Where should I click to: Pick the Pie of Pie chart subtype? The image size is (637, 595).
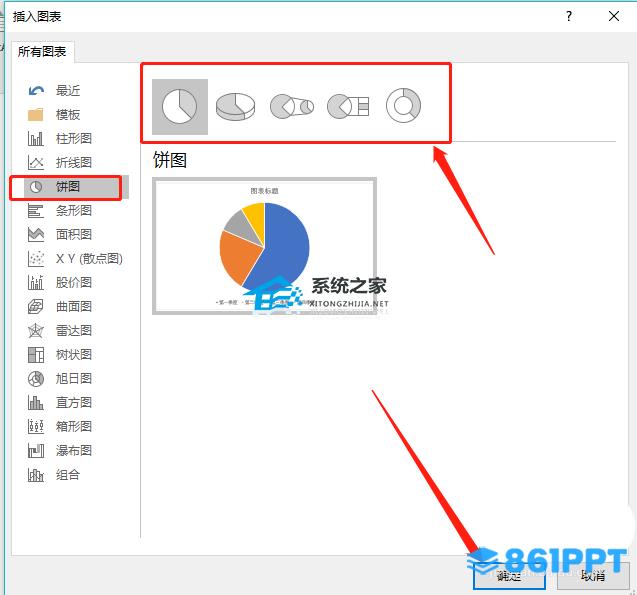click(292, 107)
